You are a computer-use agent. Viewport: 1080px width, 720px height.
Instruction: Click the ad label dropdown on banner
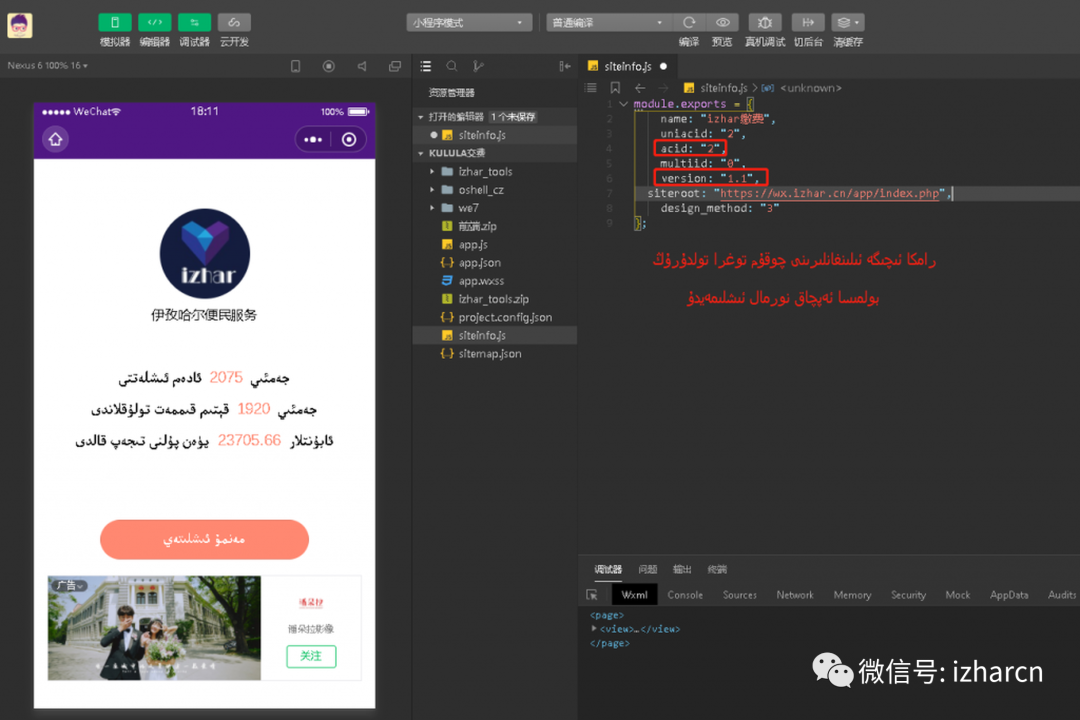(69, 585)
